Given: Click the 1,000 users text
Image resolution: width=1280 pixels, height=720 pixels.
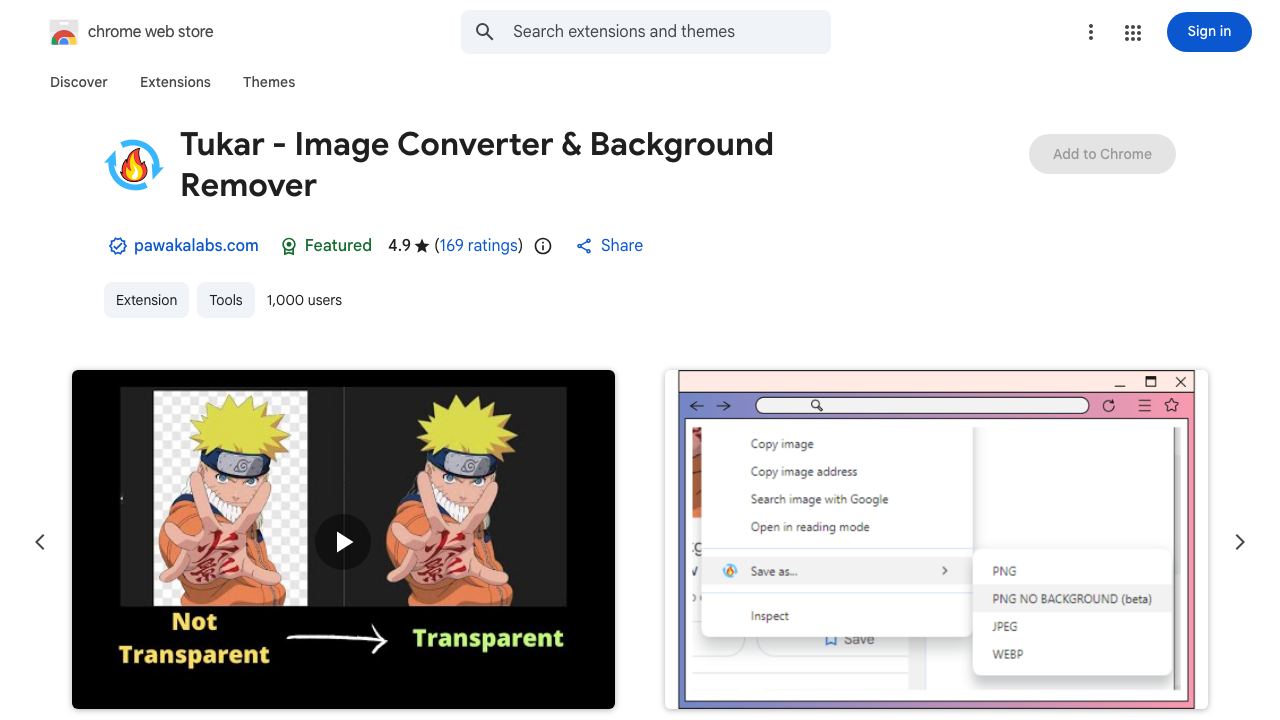Looking at the screenshot, I should click(304, 300).
